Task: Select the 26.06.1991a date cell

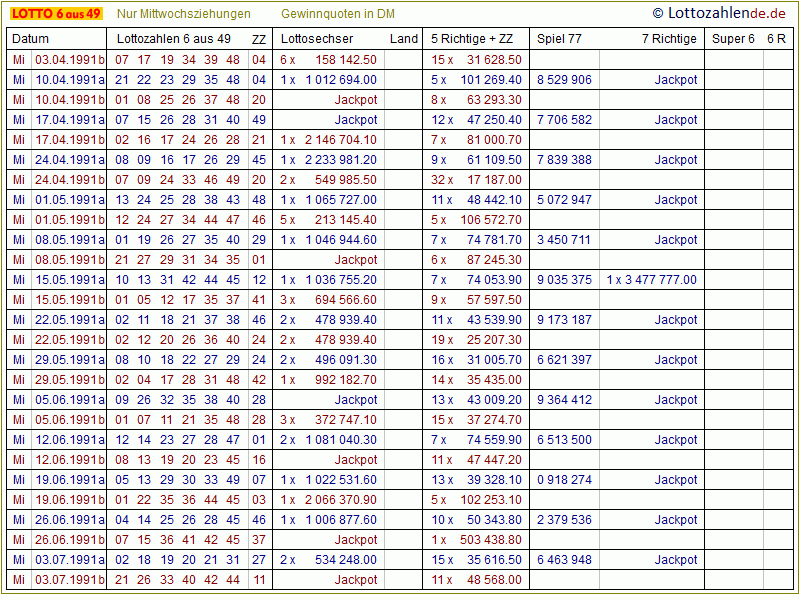Action: click(x=70, y=520)
